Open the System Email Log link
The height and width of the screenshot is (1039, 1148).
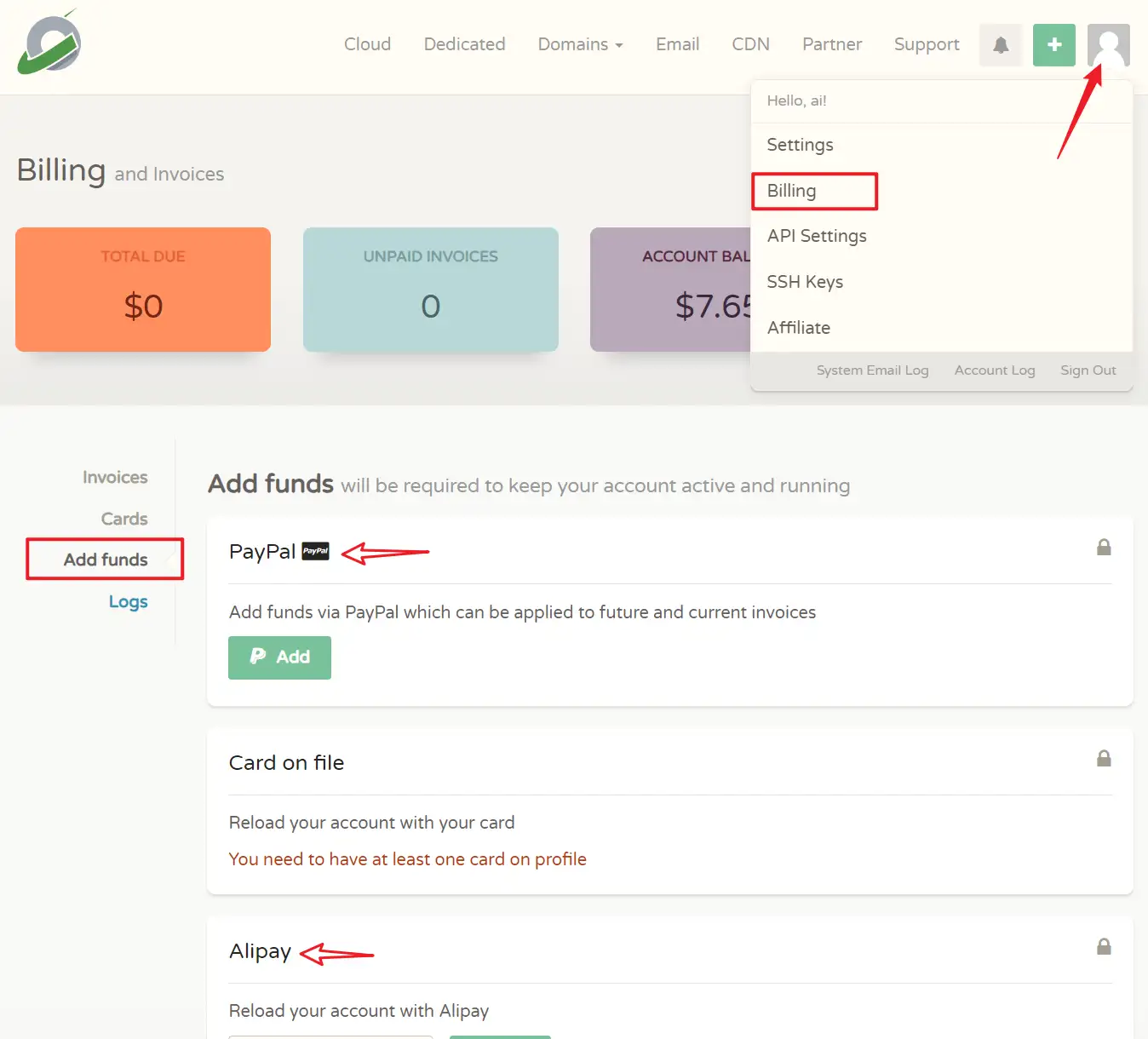click(x=872, y=370)
